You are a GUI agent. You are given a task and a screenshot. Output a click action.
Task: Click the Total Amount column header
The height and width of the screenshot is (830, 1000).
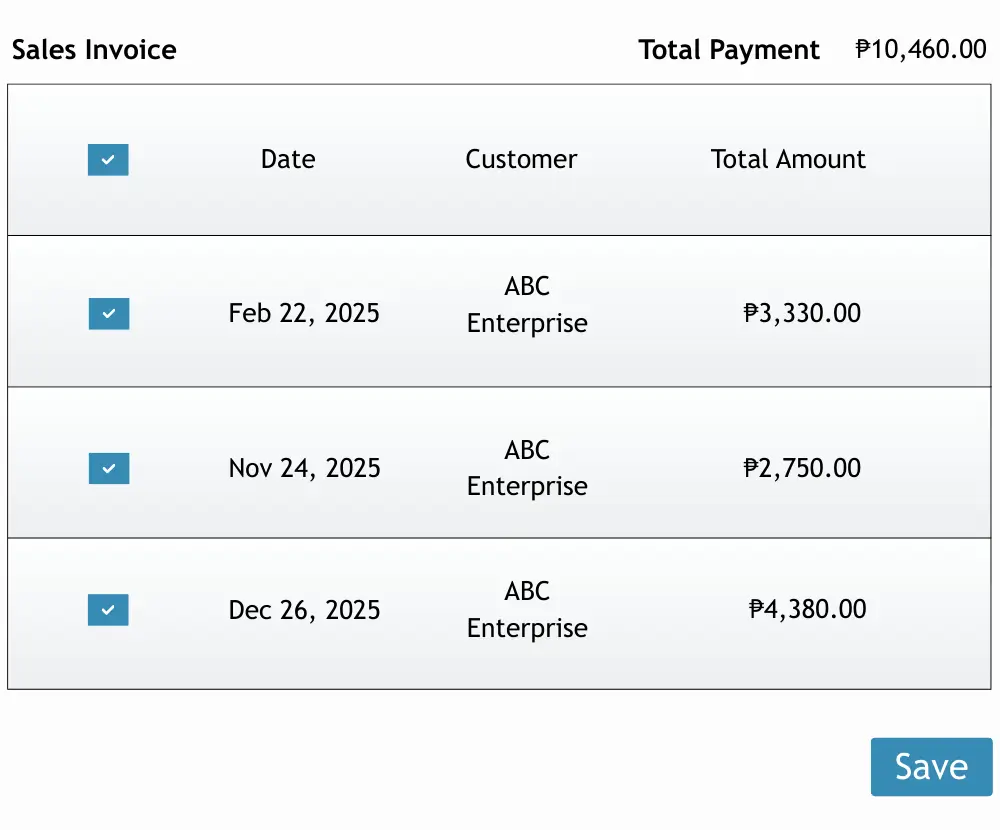[788, 160]
